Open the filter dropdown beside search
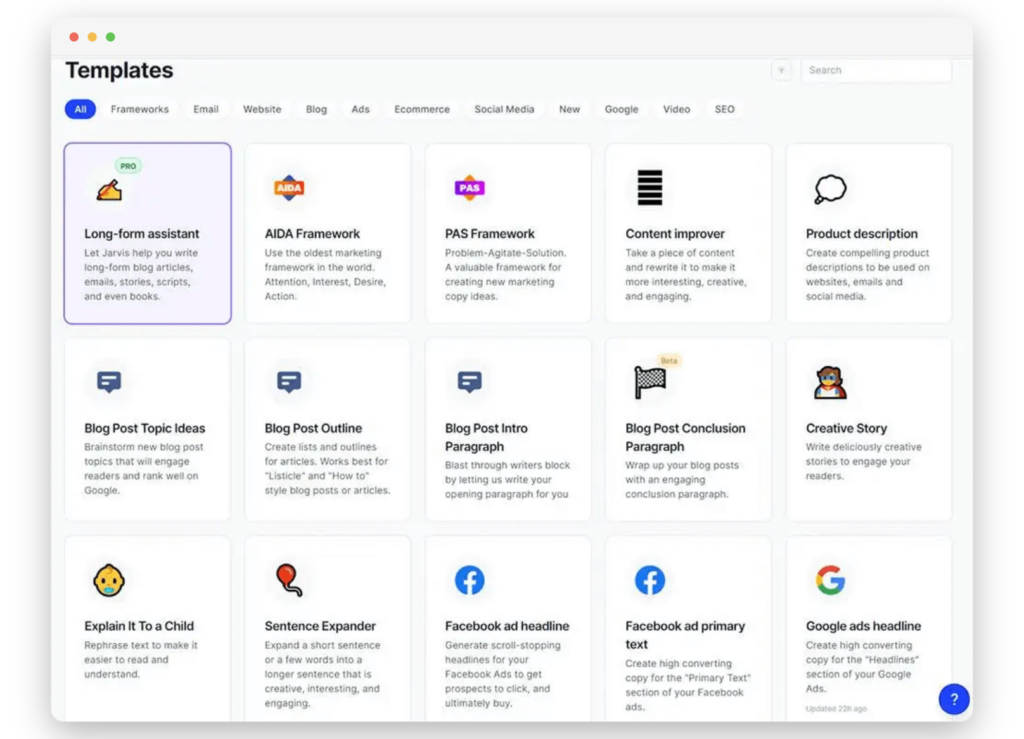Viewport: 1024px width, 739px height. [x=781, y=70]
